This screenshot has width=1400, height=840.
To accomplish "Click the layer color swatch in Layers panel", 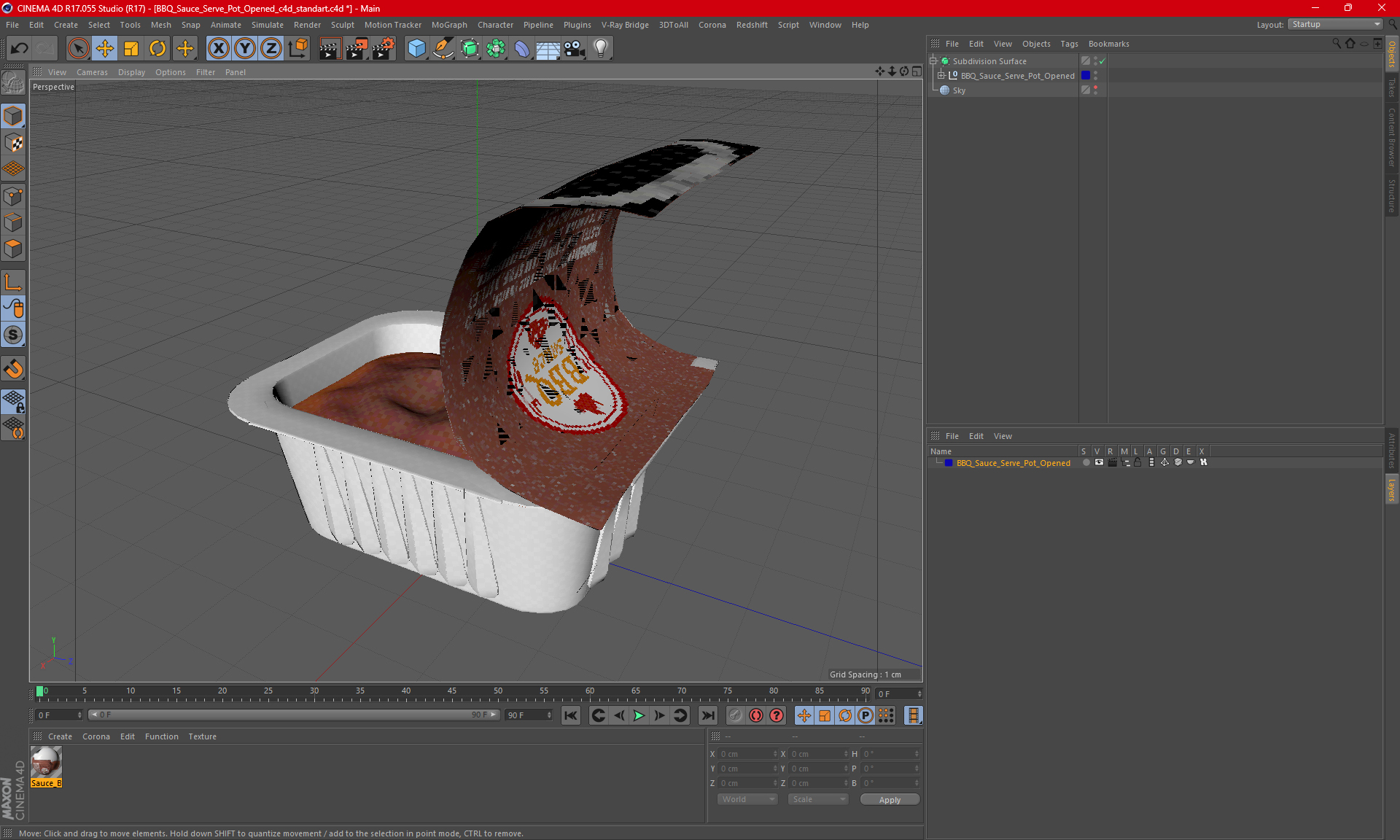I will 948,463.
